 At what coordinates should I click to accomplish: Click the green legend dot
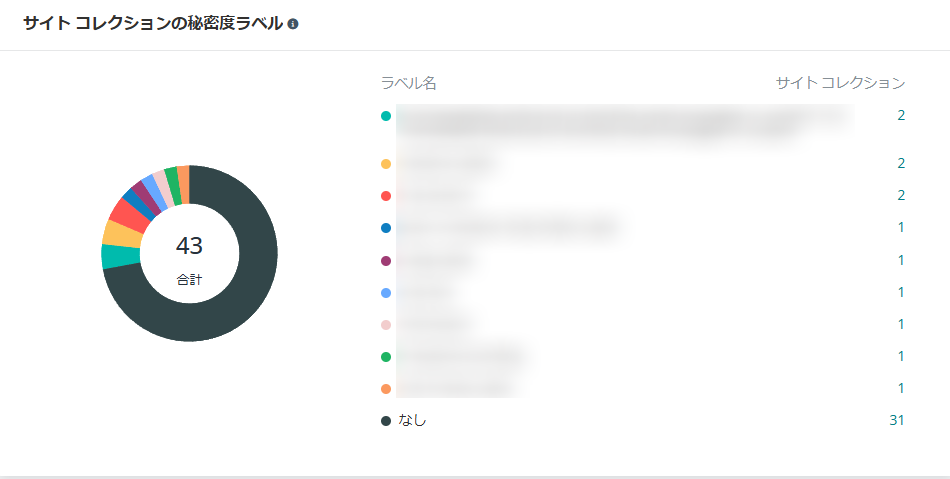click(386, 357)
